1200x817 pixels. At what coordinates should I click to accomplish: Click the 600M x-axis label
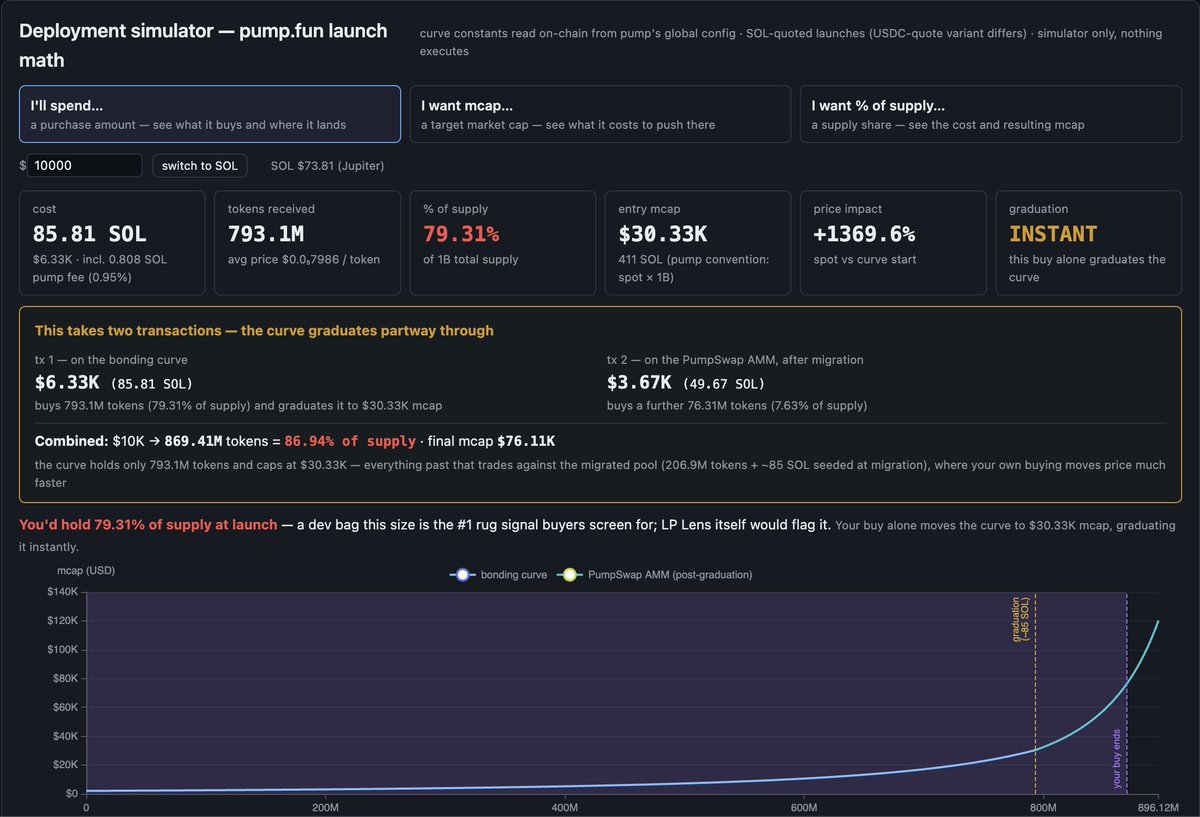[x=805, y=807]
